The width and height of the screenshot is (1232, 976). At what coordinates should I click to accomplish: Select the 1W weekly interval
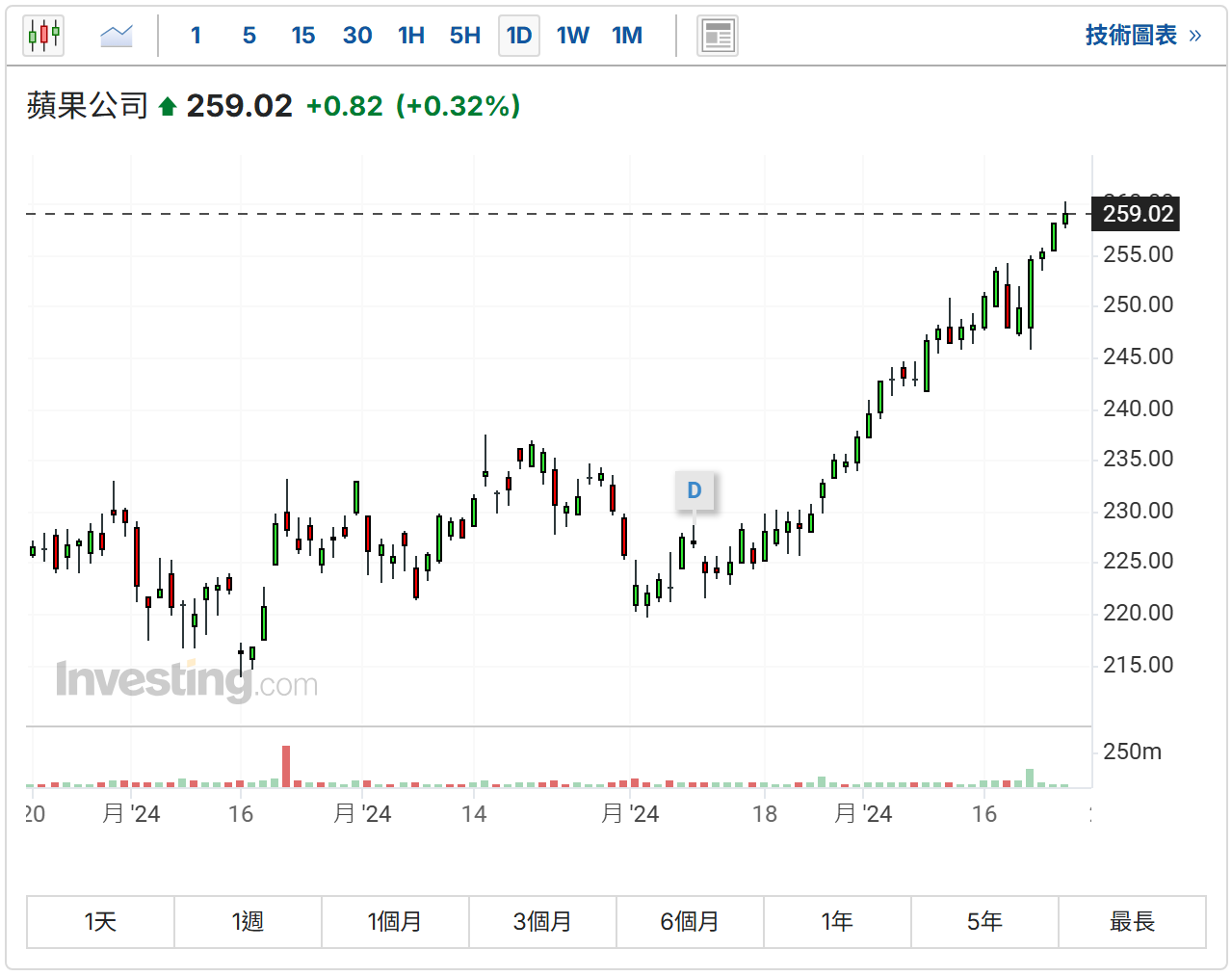(x=572, y=36)
